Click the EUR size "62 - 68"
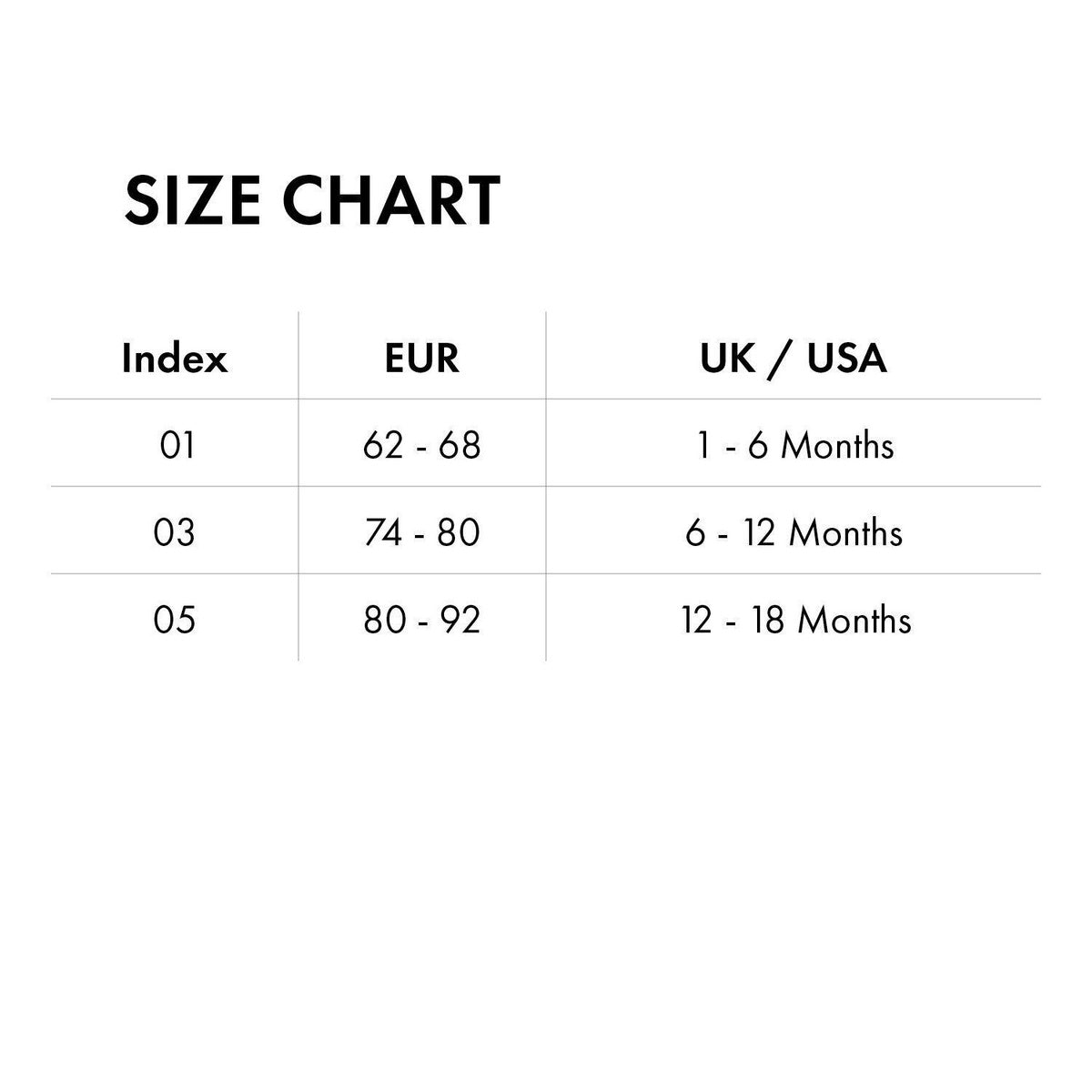This screenshot has height=1092, width=1092. coord(421,446)
